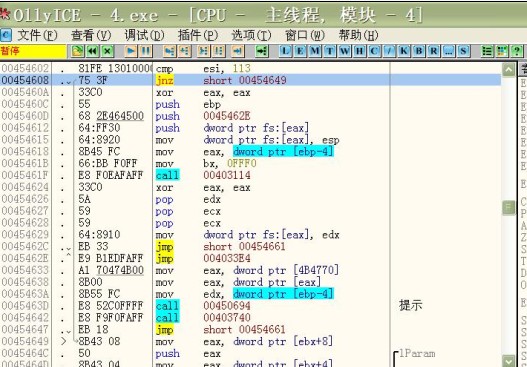Open the 帮助(H) menu
The image size is (527, 367).
coord(358,35)
